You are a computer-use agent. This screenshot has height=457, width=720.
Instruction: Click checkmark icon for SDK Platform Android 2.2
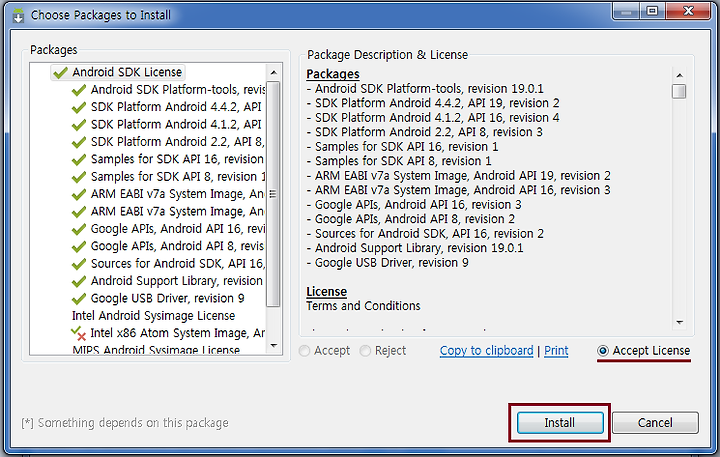point(79,142)
